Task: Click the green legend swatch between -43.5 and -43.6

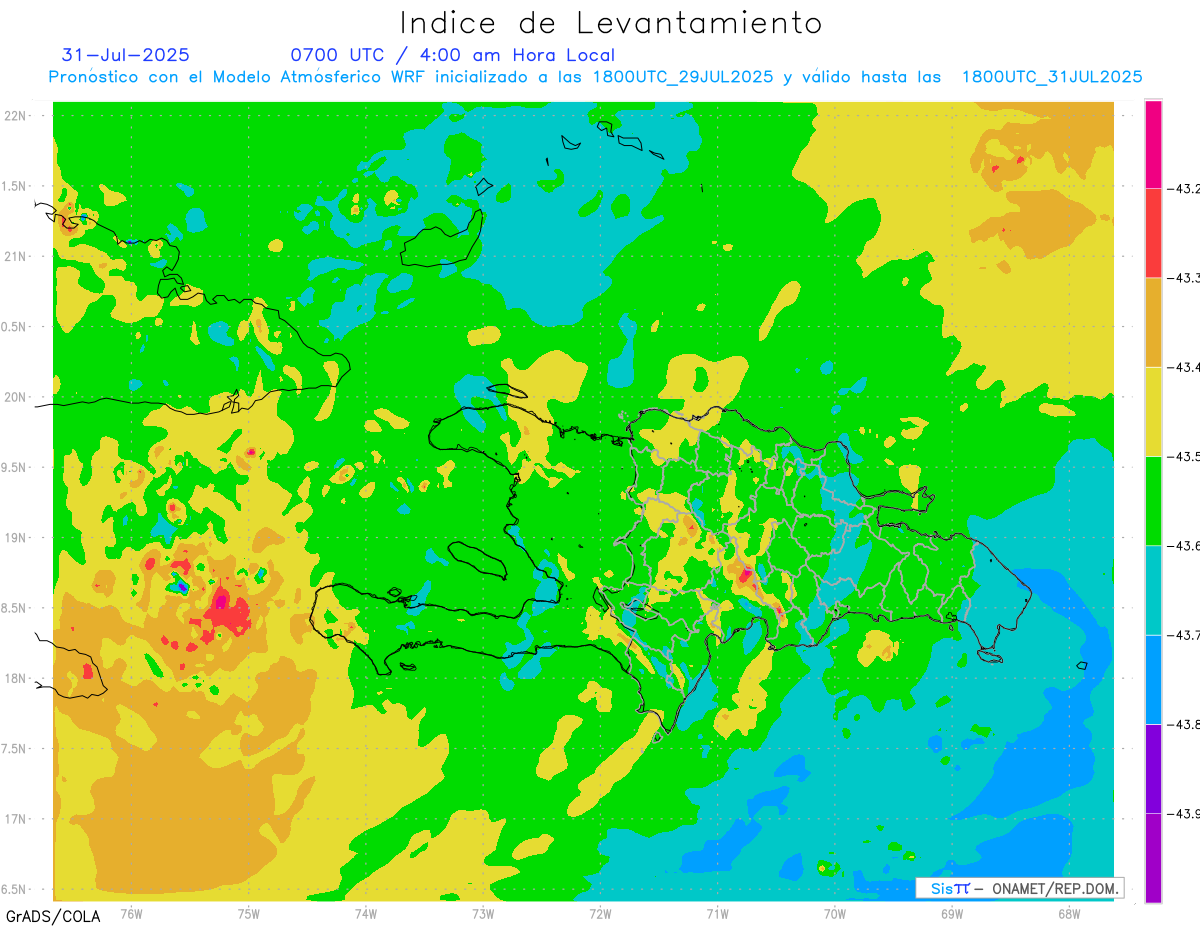Action: pos(1153,500)
